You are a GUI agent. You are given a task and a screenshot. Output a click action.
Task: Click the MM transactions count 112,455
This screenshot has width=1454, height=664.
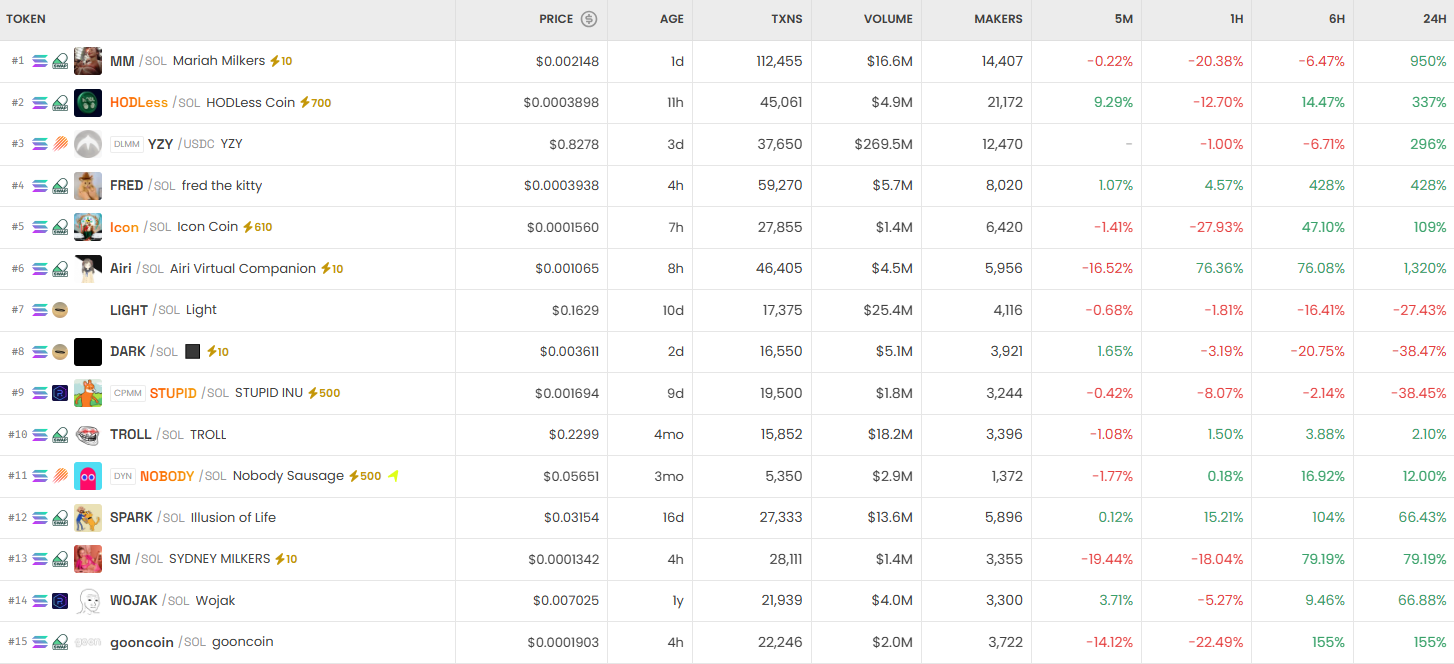point(779,61)
